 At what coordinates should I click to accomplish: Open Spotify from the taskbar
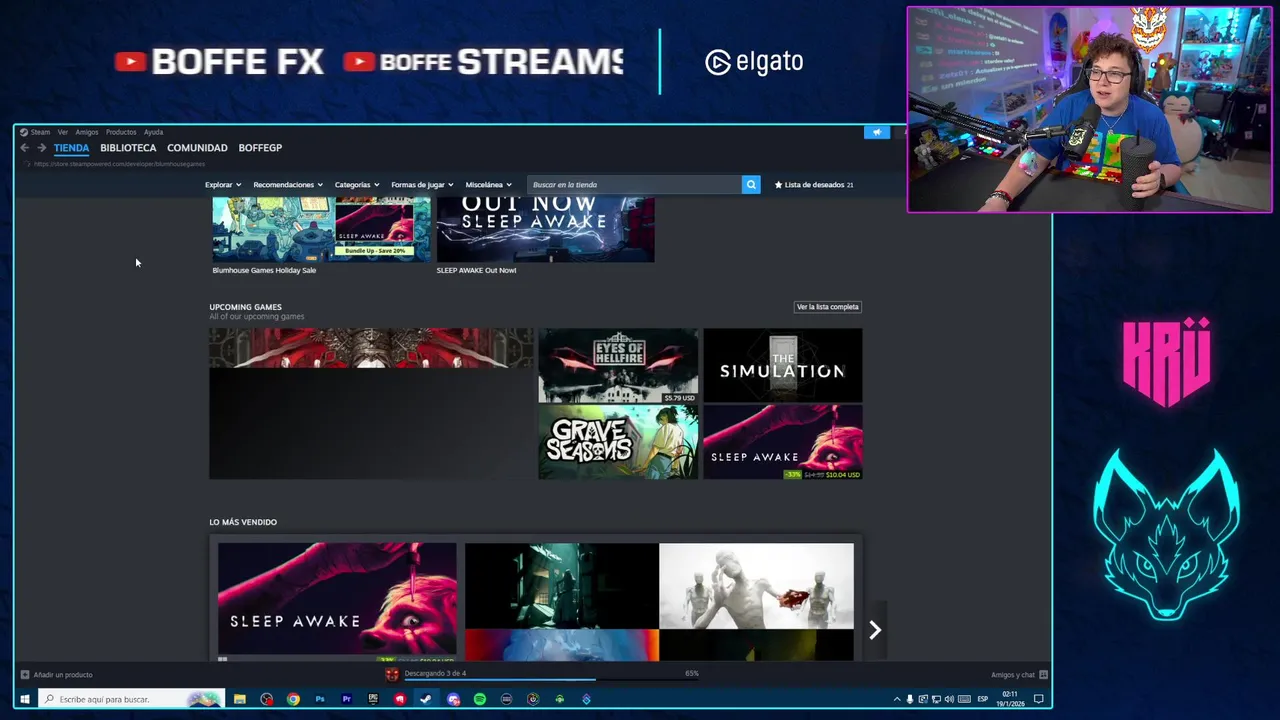tap(480, 699)
